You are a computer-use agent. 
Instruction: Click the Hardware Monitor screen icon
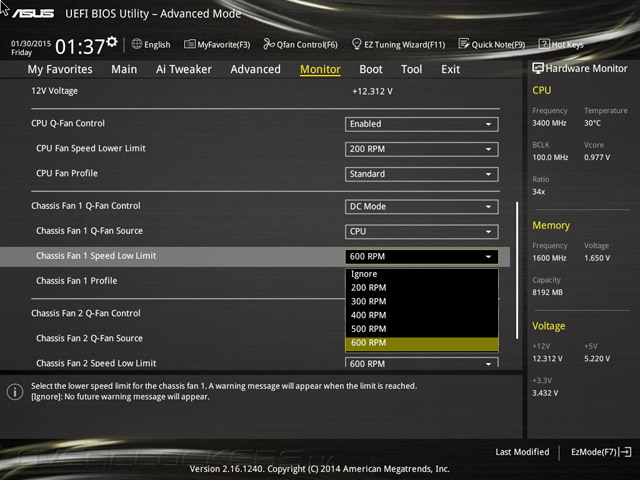pyautogui.click(x=538, y=68)
